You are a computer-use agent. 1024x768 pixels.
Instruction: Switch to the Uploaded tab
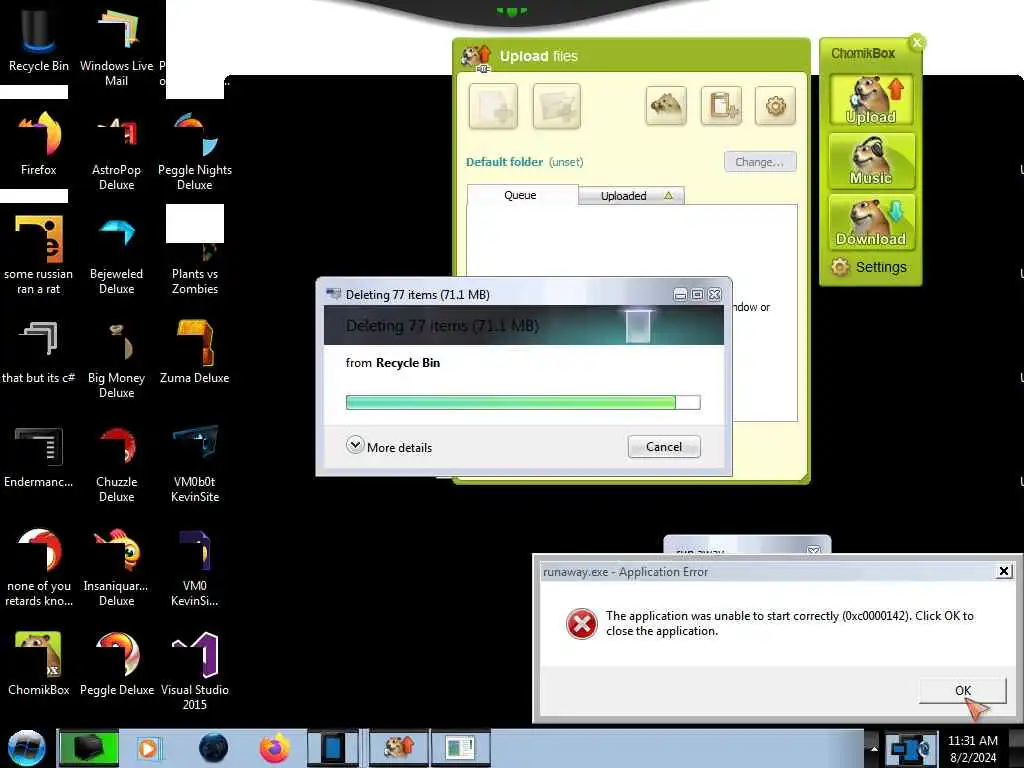pos(631,196)
